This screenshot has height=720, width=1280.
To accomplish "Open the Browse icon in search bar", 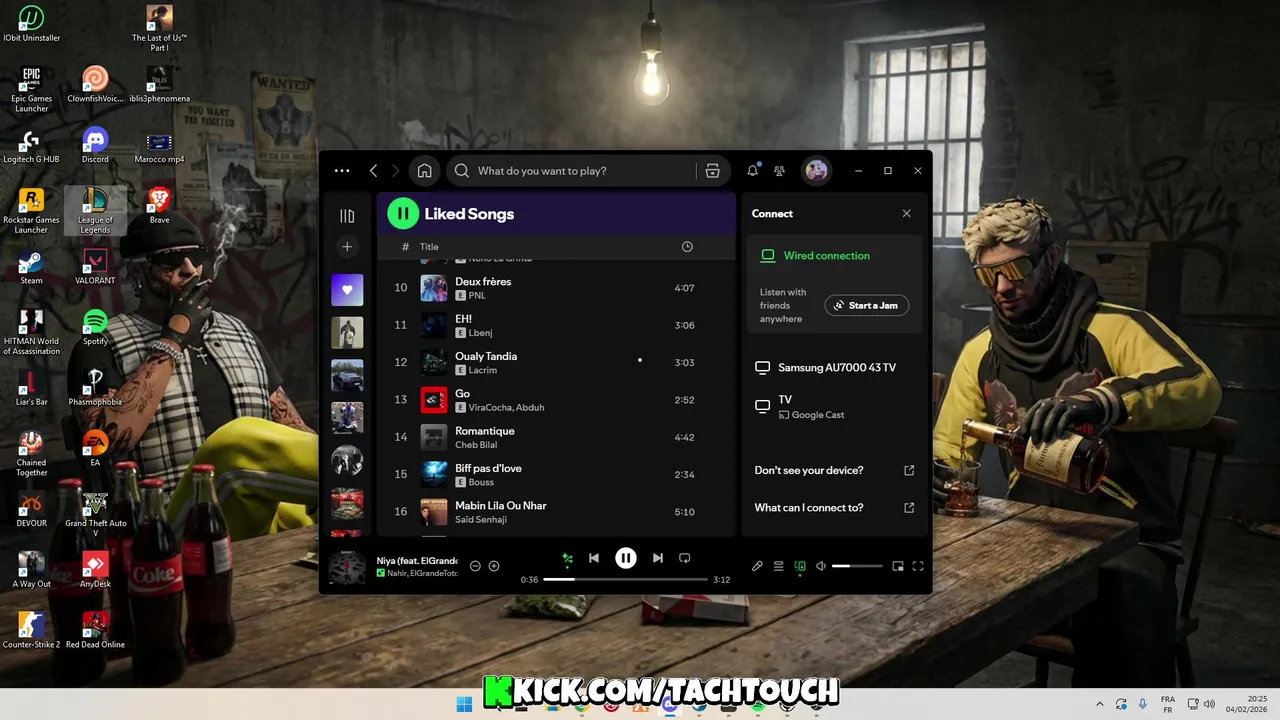I will 712,171.
